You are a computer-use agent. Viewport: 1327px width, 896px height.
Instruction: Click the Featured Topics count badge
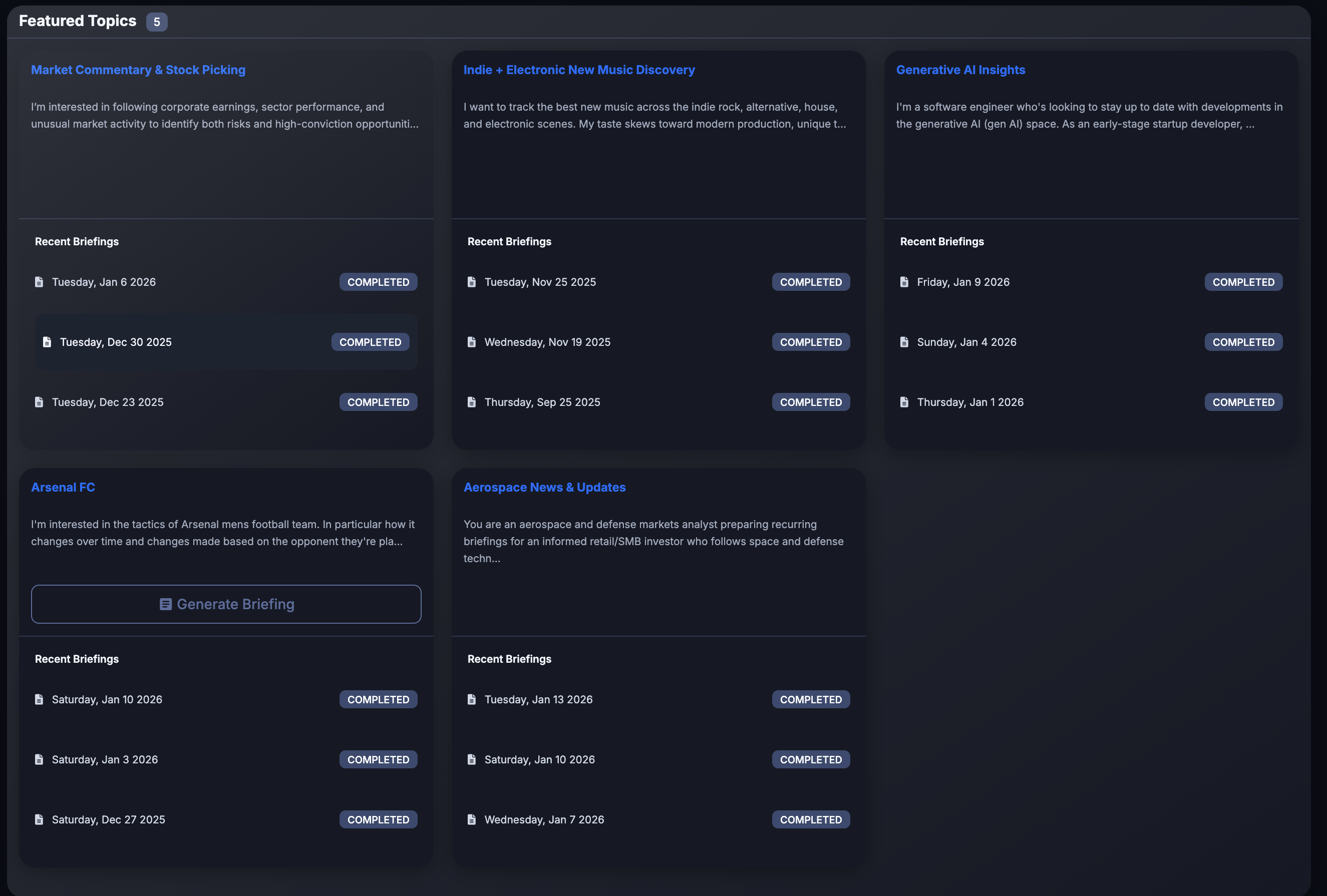(156, 22)
